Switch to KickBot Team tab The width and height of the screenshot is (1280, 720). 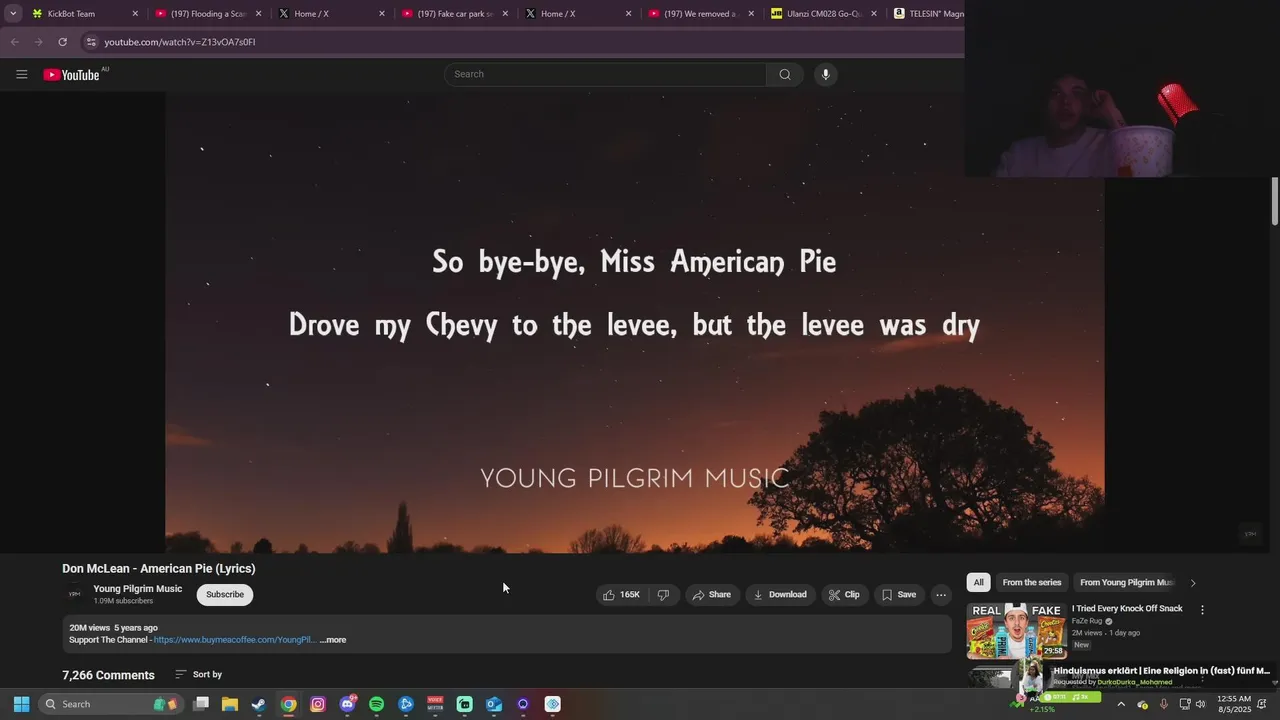coord(84,14)
